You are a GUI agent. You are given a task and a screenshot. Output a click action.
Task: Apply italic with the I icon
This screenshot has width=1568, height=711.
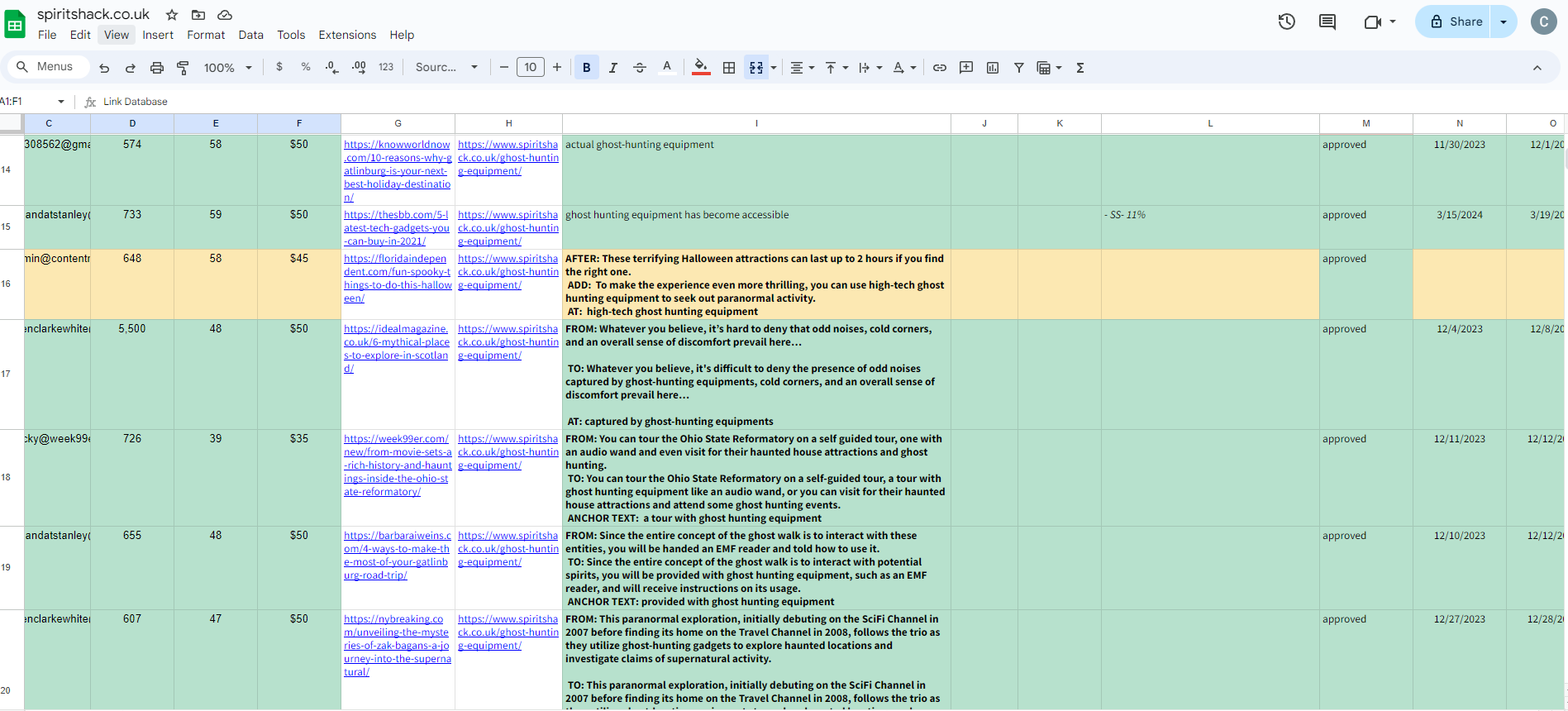point(613,68)
